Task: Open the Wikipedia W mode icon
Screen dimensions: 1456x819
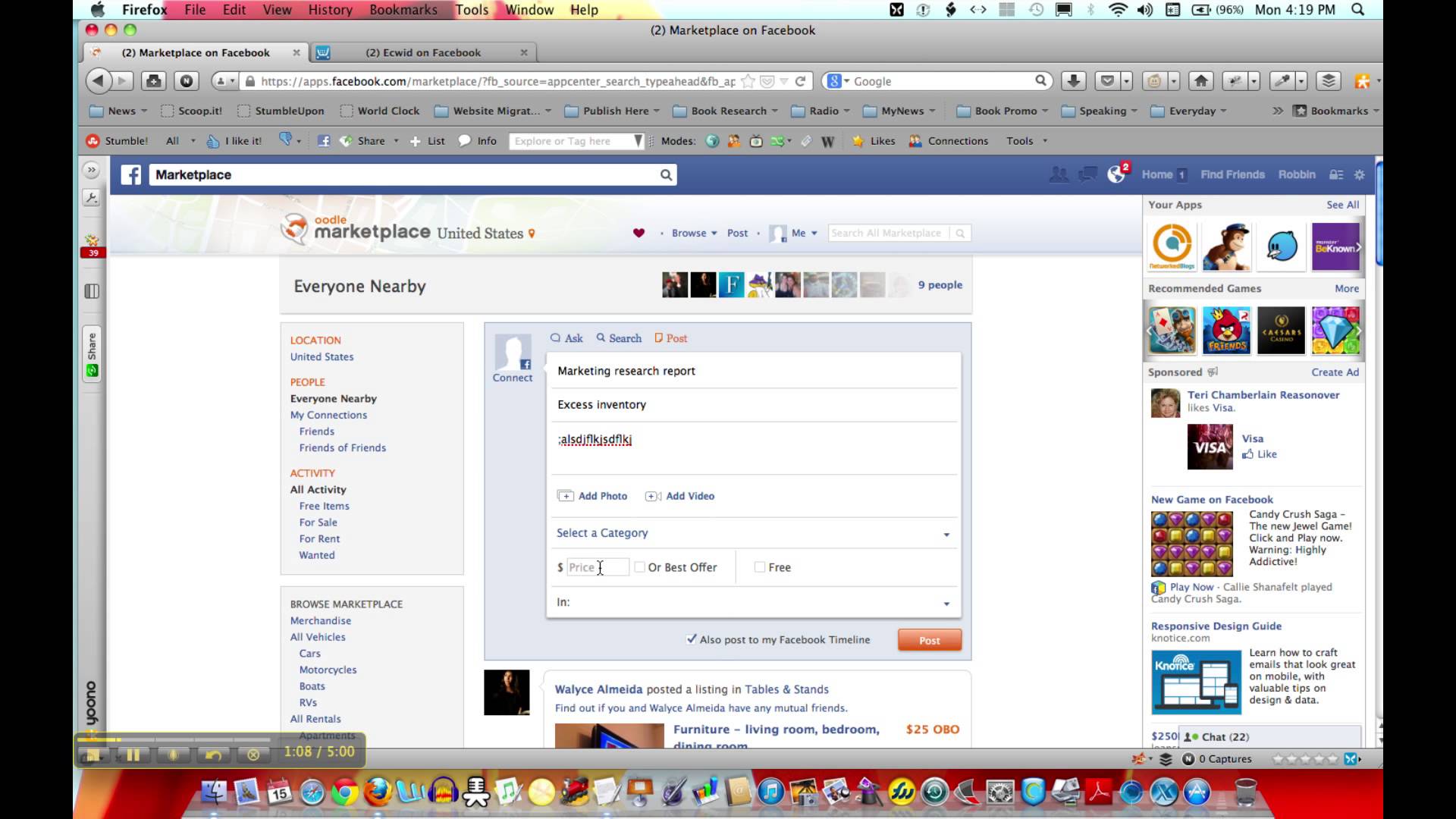Action: tap(827, 141)
